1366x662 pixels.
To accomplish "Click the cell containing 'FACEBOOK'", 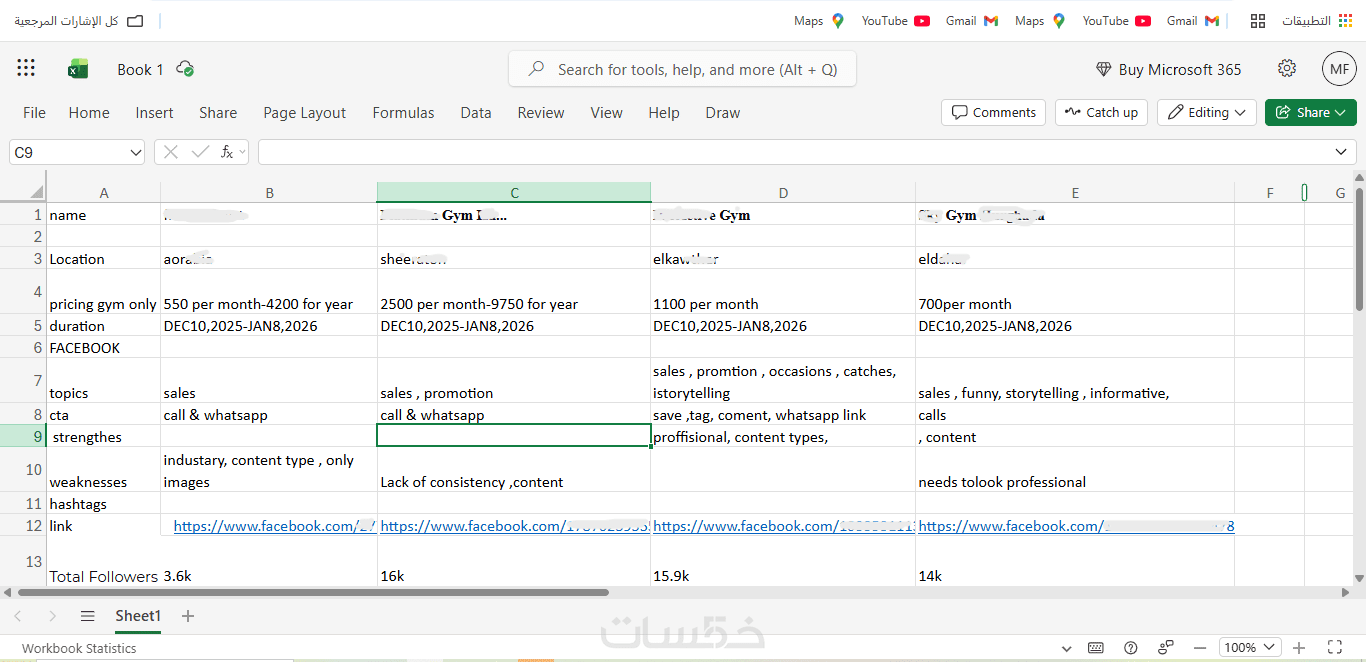I will 104,347.
